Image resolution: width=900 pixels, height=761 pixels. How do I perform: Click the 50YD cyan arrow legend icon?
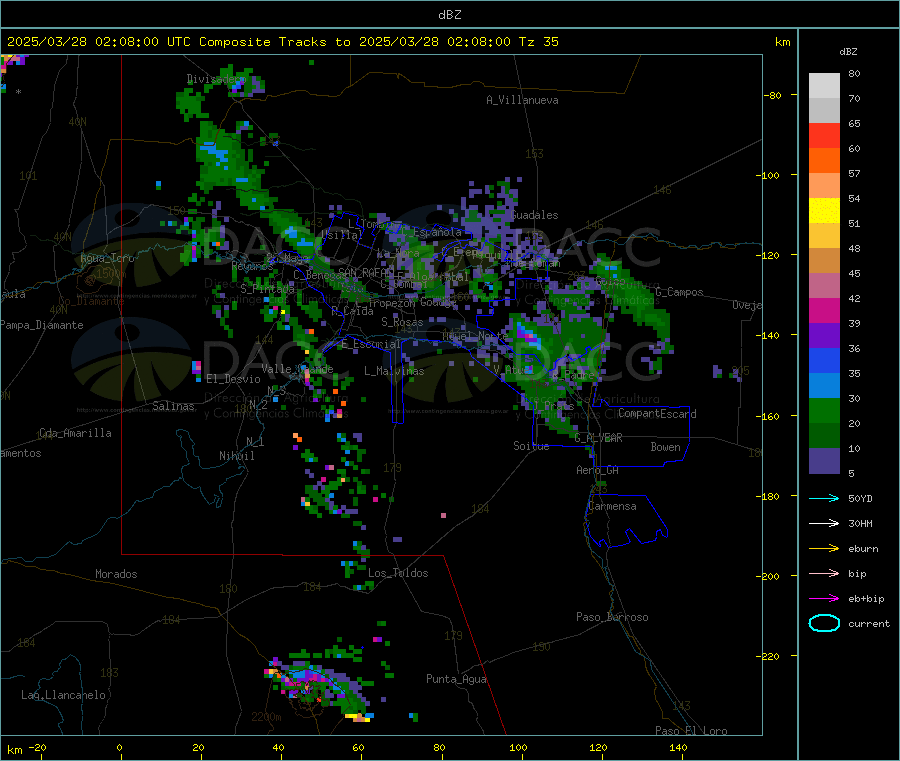pyautogui.click(x=824, y=498)
